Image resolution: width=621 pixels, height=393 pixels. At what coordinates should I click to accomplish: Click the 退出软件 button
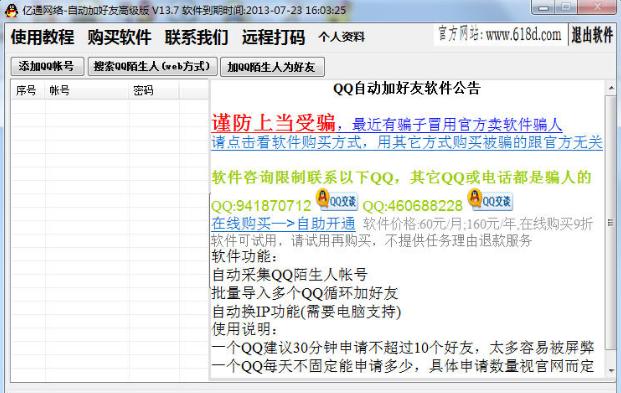point(592,35)
